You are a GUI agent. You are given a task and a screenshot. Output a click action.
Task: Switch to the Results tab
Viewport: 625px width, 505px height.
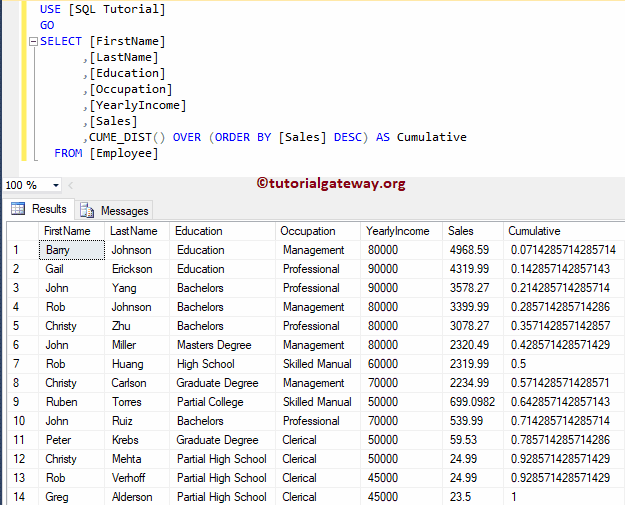[x=48, y=210]
